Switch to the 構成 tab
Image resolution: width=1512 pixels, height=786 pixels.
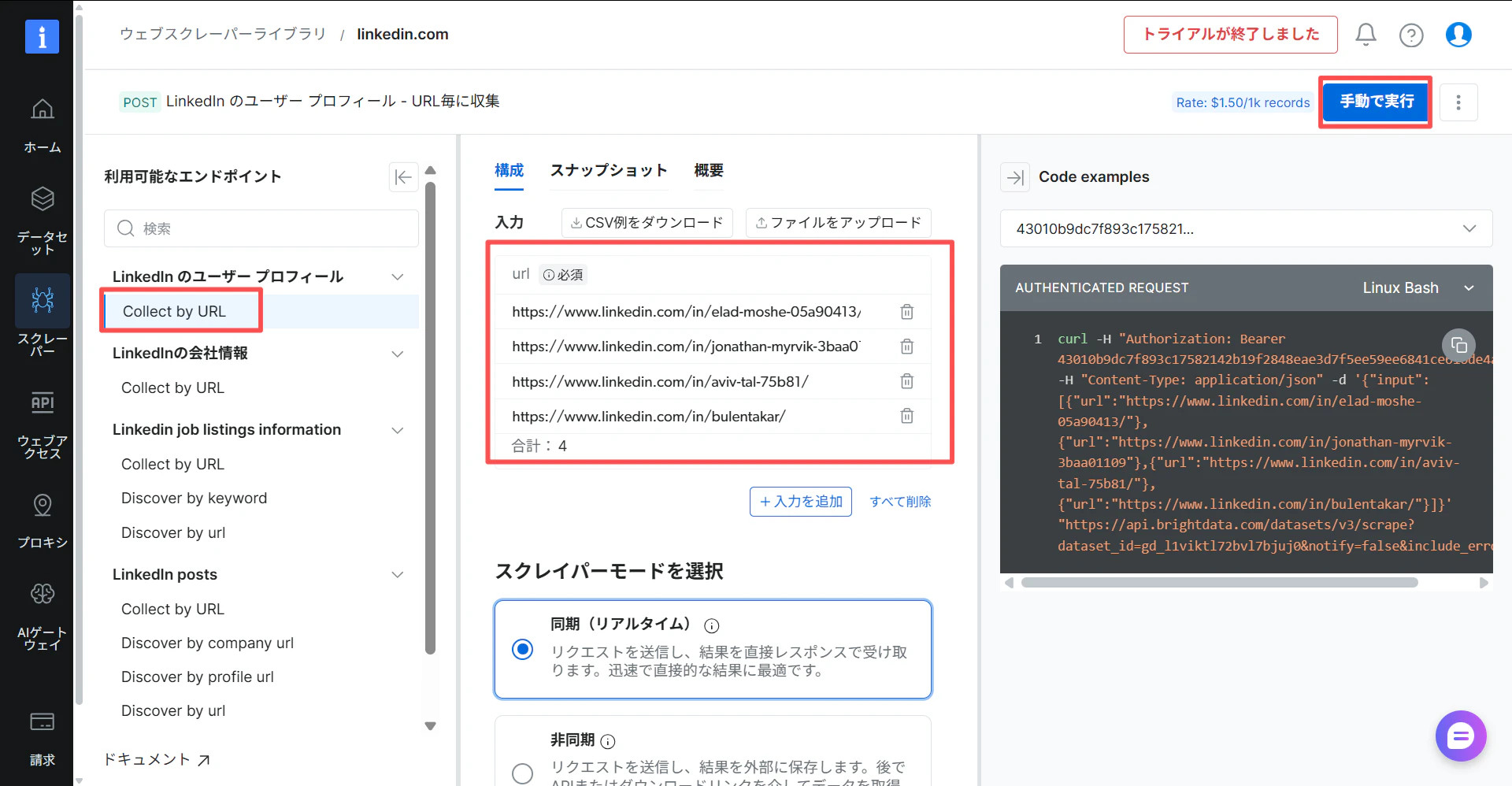point(509,171)
